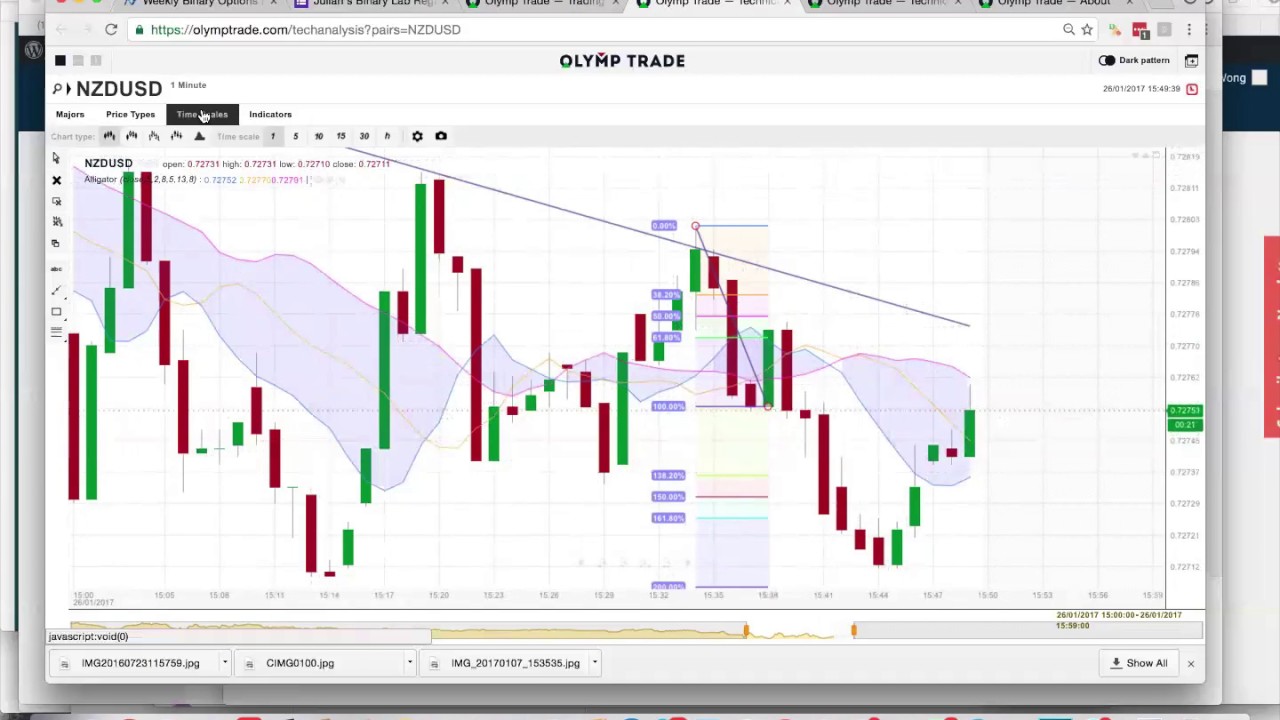Select the candlestick chart type icon
The height and width of the screenshot is (720, 1280).
(109, 136)
